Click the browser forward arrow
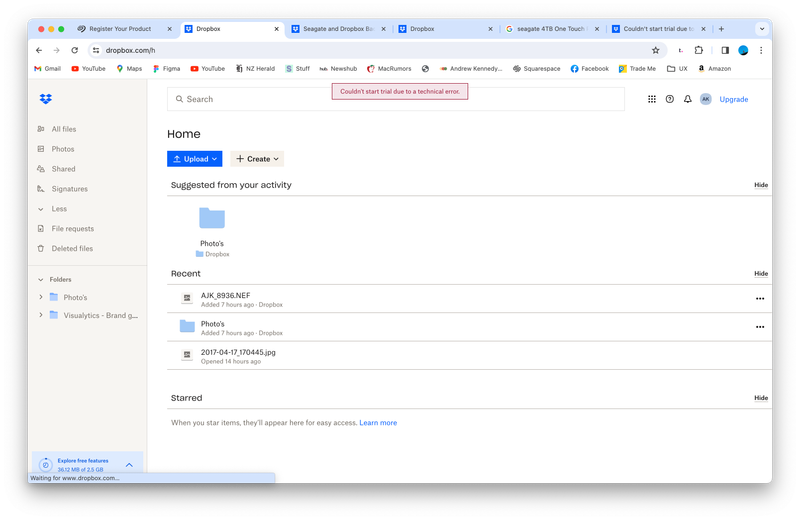The height and width of the screenshot is (520, 800). coord(57,50)
